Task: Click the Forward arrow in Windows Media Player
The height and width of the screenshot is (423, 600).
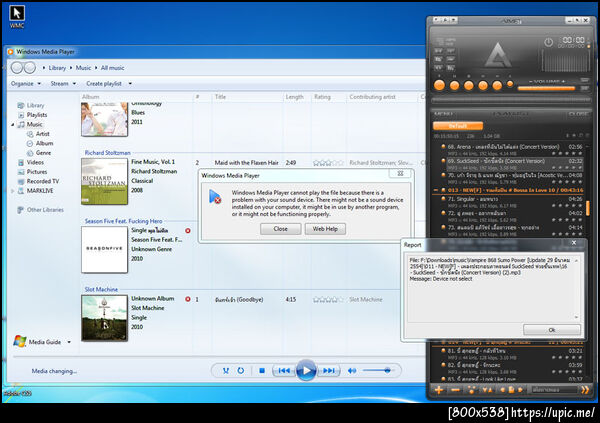Action: click(x=30, y=68)
